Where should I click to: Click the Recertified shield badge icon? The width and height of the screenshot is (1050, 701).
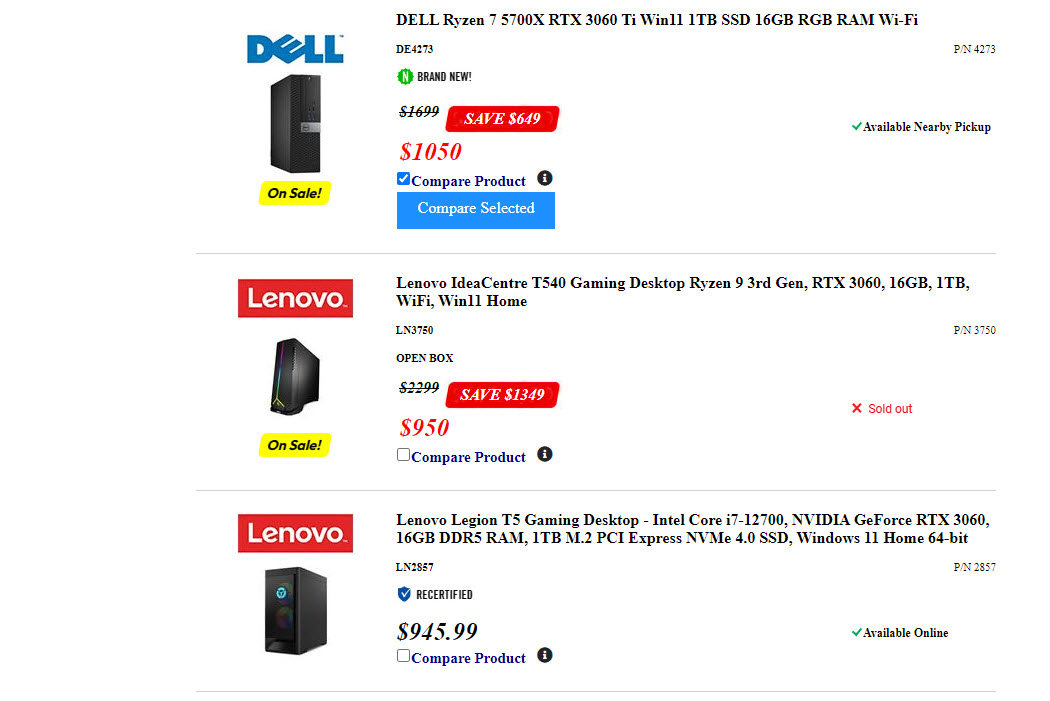[x=404, y=594]
